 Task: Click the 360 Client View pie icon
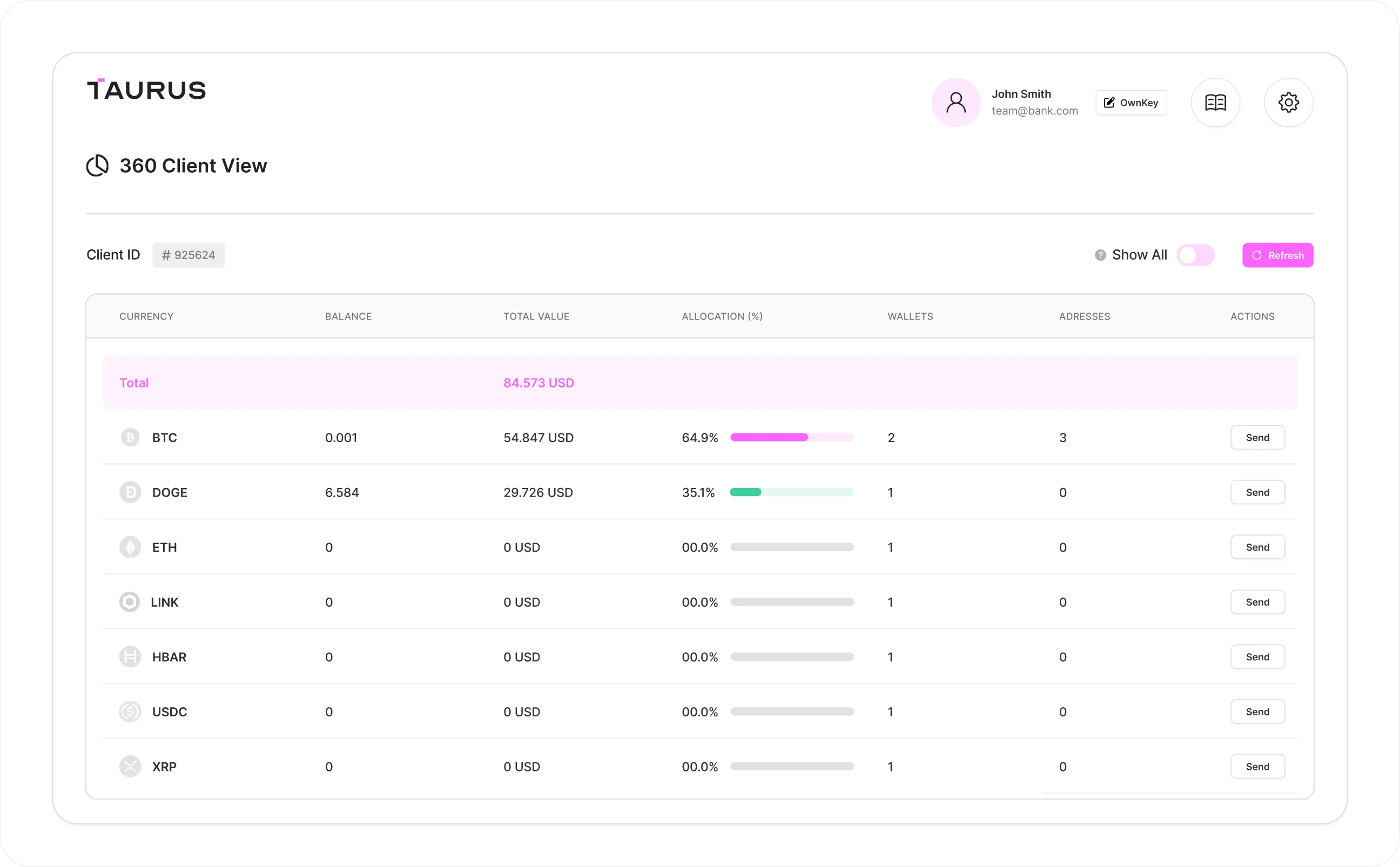[98, 166]
